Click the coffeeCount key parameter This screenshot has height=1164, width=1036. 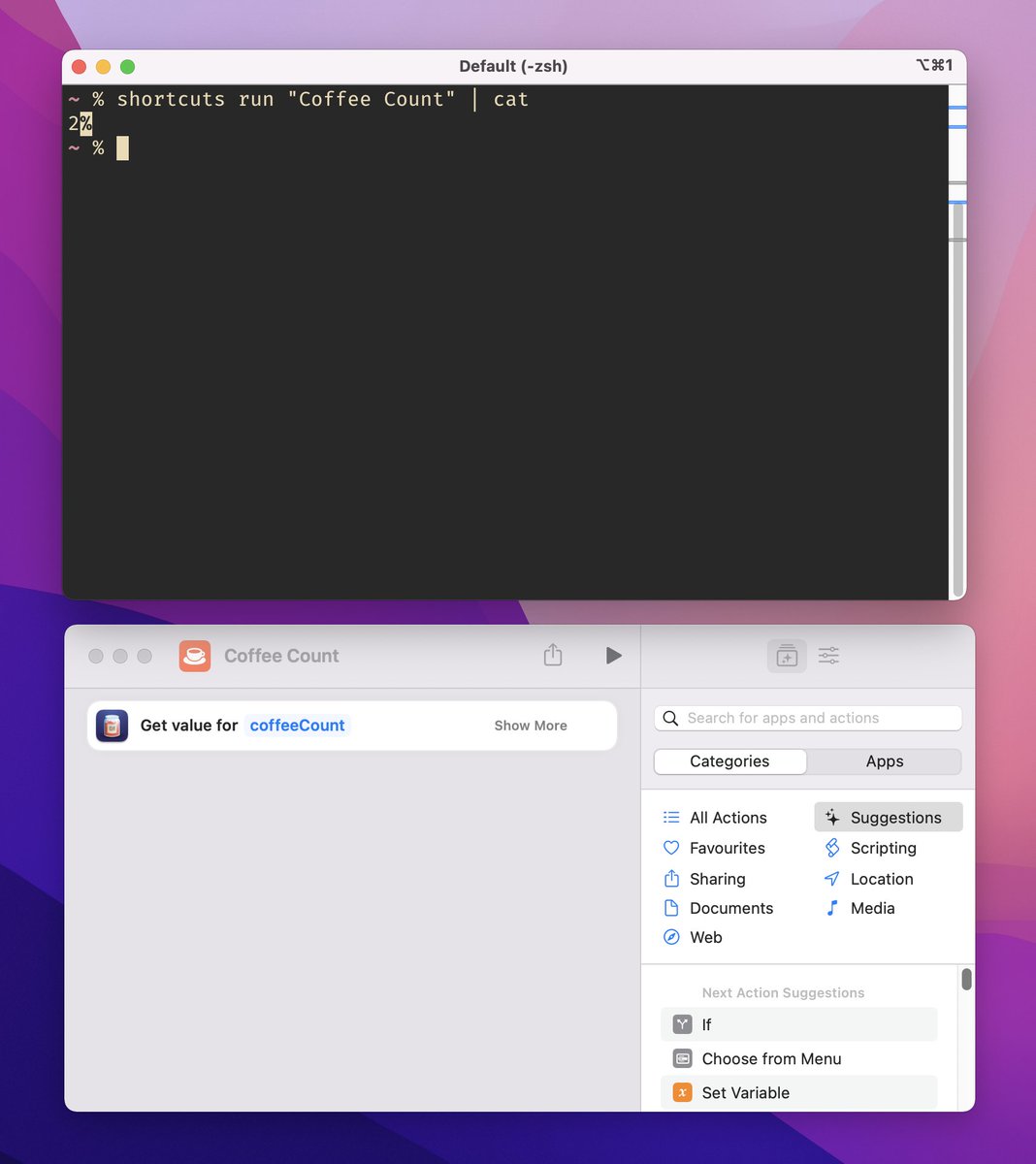coord(297,726)
